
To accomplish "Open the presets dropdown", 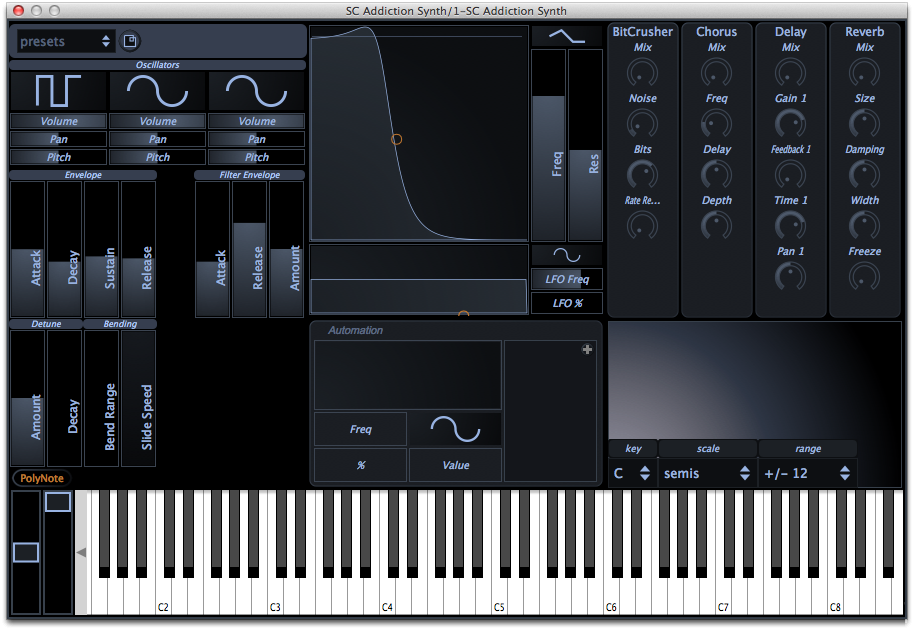I will click(x=65, y=41).
